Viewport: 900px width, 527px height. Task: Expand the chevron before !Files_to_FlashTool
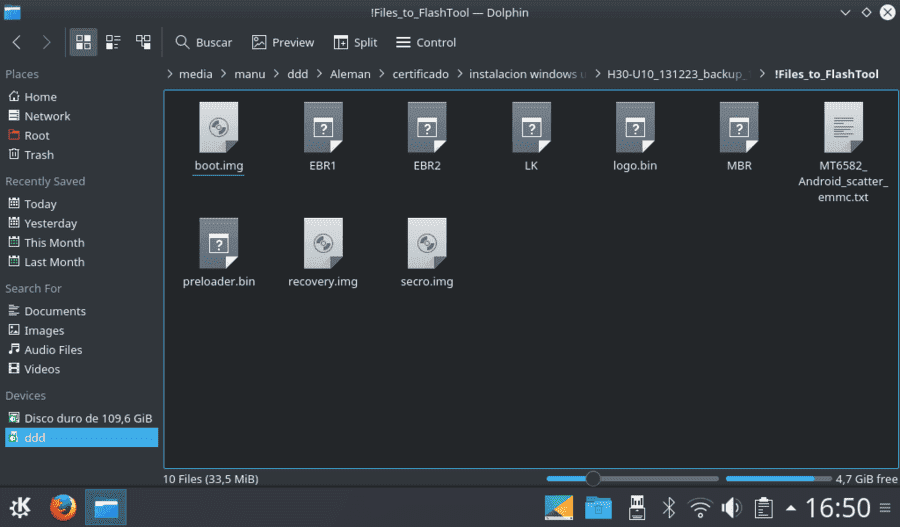pos(762,73)
